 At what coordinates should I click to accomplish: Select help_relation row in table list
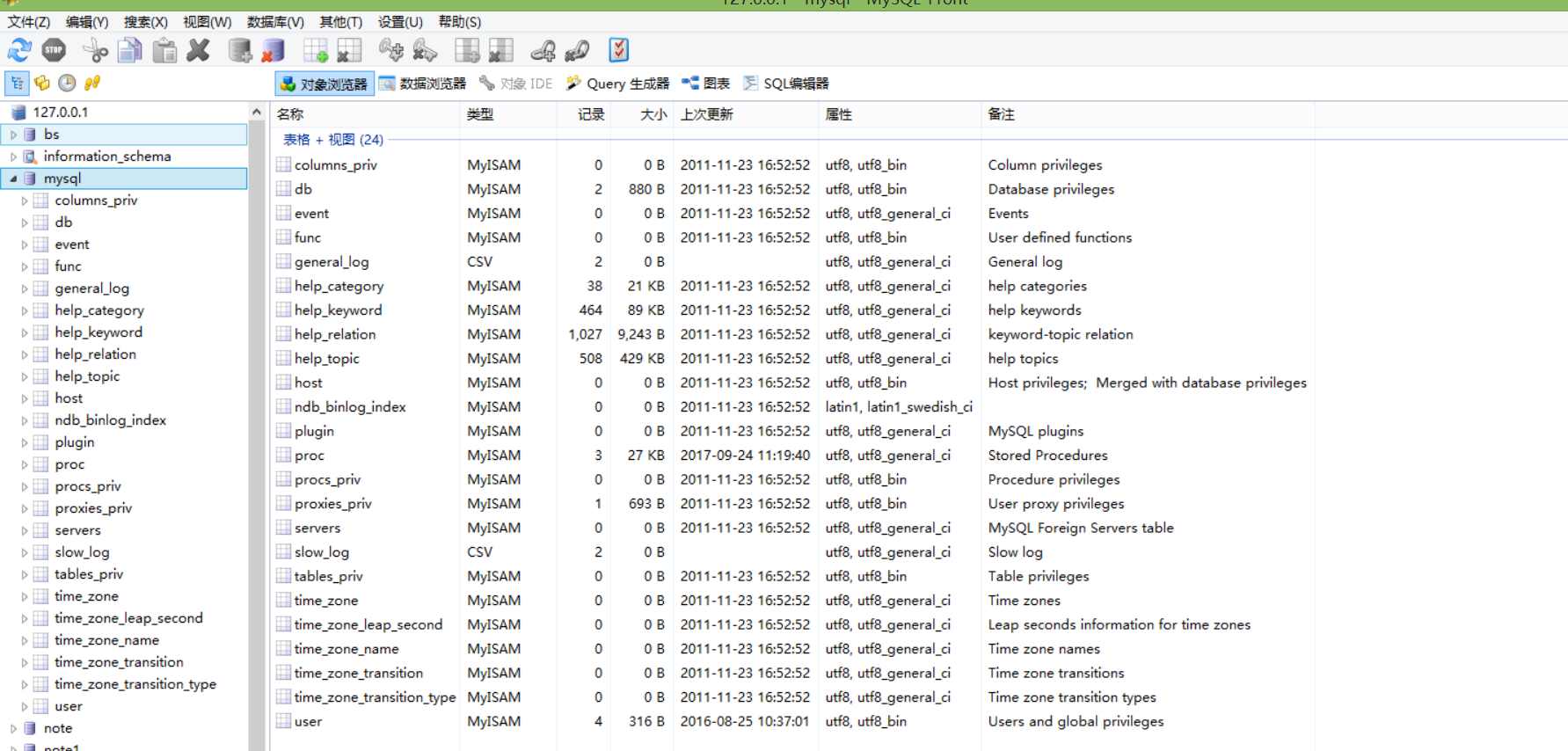(x=791, y=334)
